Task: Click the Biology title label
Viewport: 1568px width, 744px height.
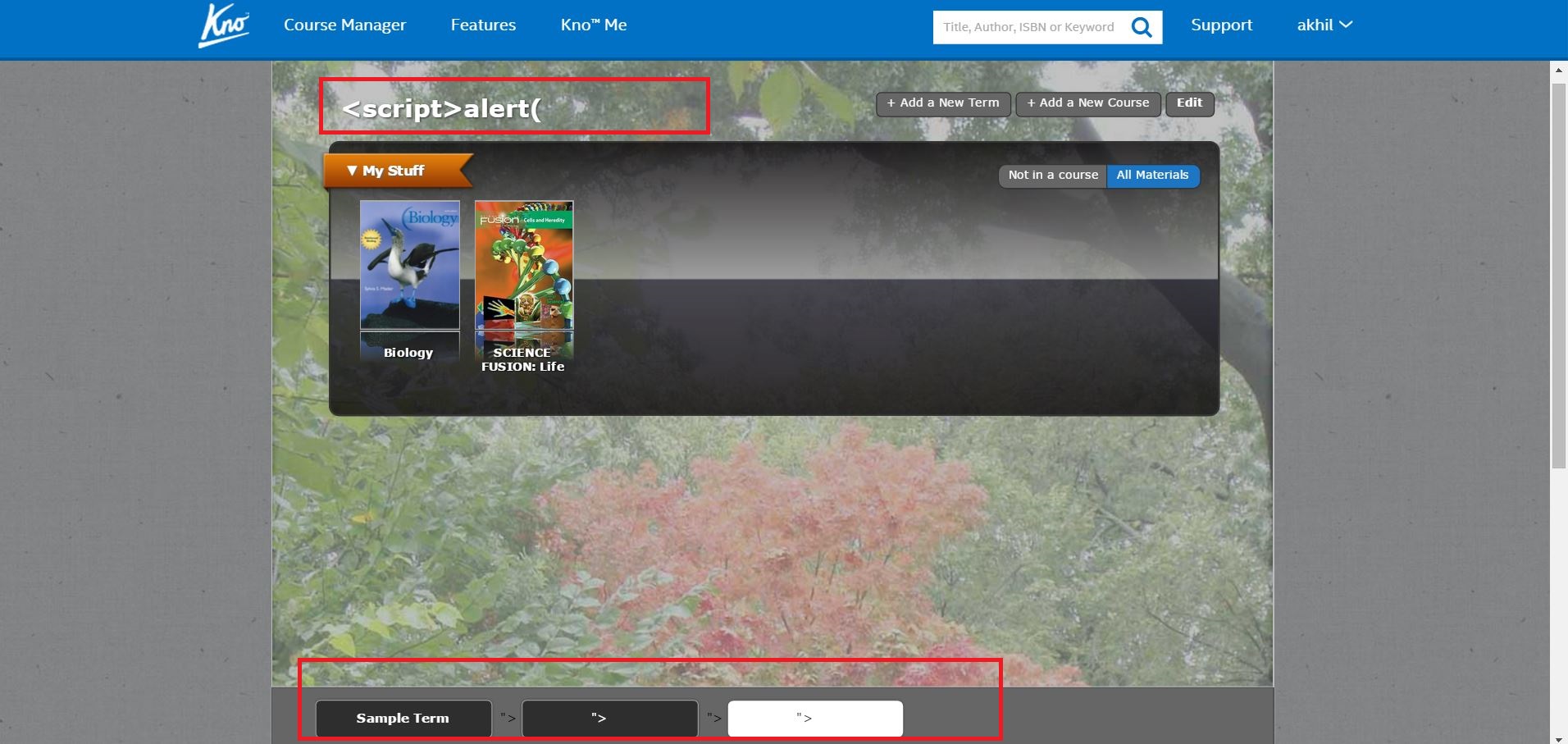Action: (408, 353)
